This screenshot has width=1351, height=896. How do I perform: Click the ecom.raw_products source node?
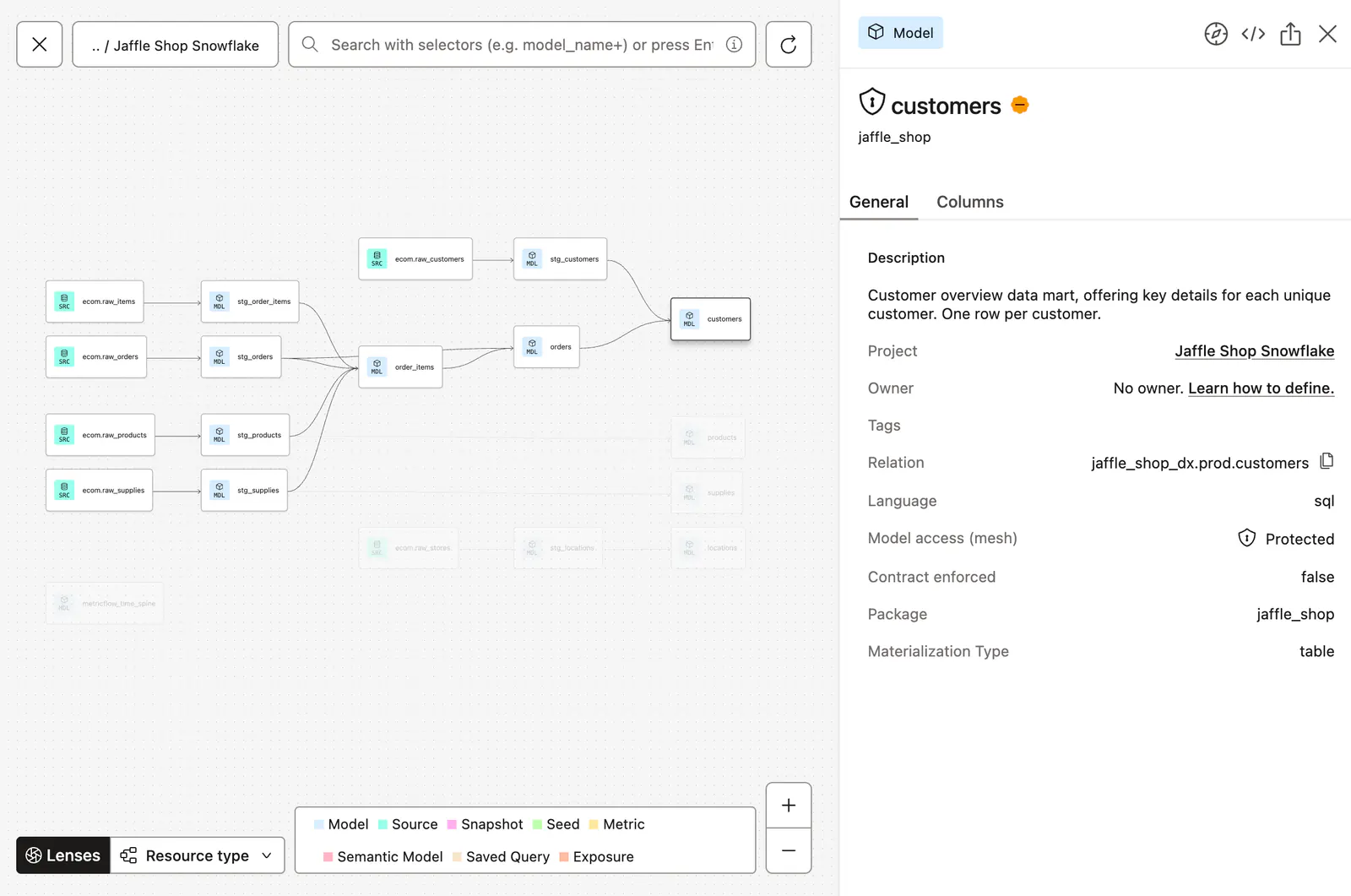[100, 435]
